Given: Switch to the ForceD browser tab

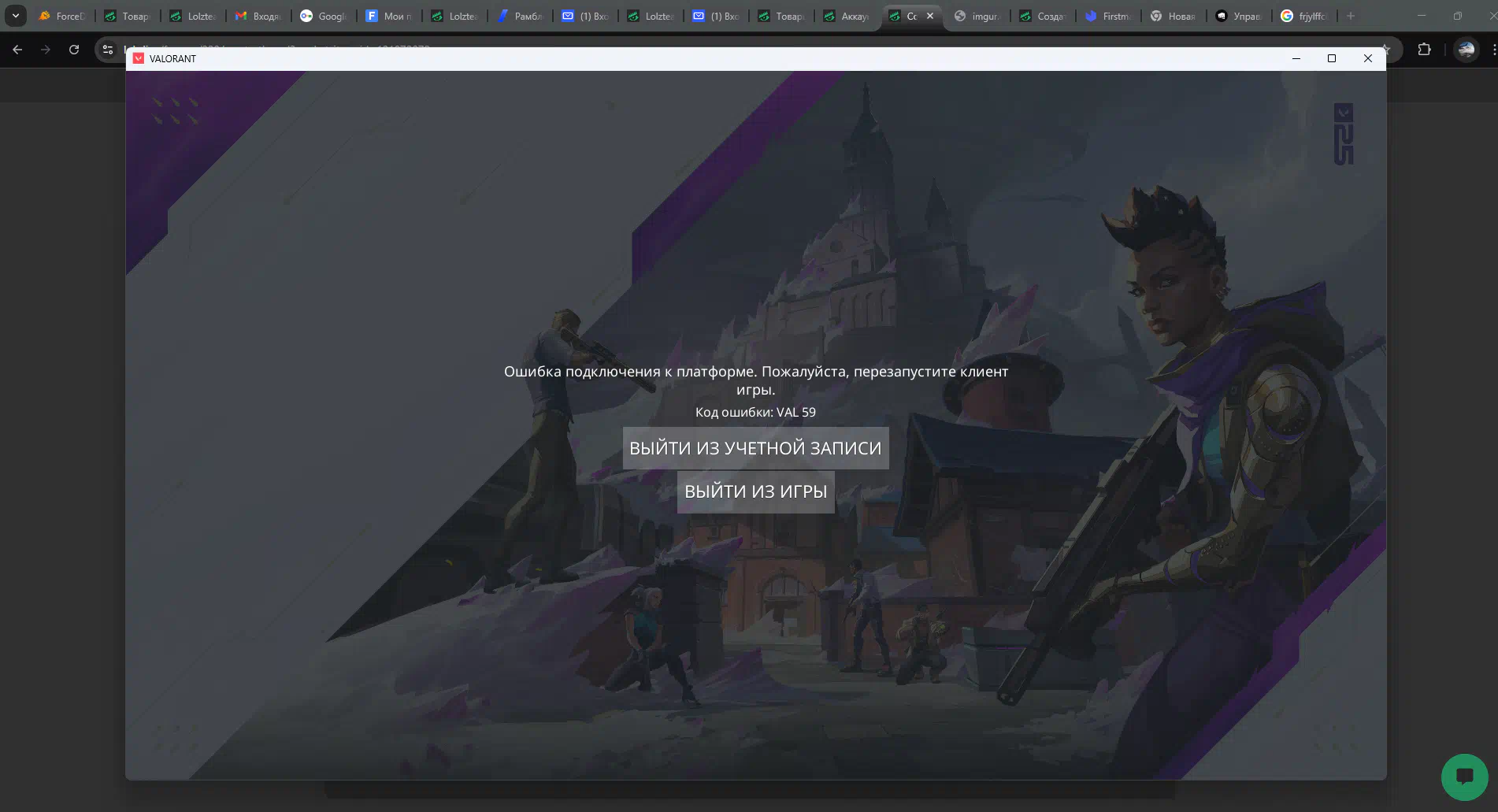Looking at the screenshot, I should (62, 16).
